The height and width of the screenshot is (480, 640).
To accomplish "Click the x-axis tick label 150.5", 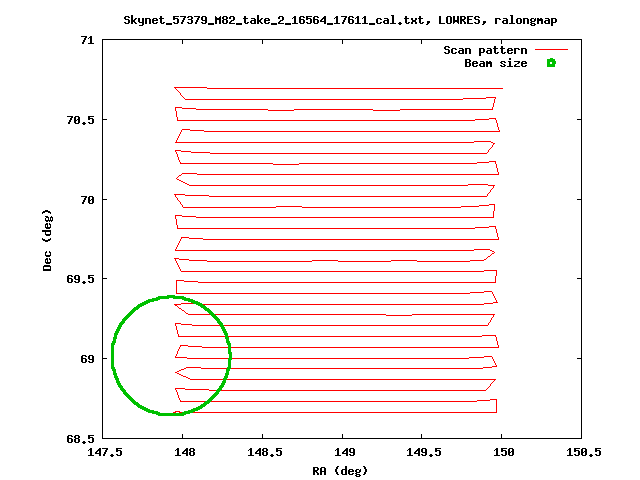I will pos(583,452).
